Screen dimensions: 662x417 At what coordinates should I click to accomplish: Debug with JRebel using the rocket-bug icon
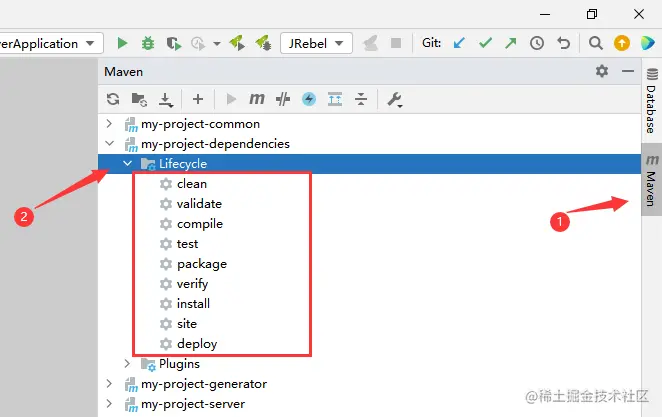click(x=263, y=43)
